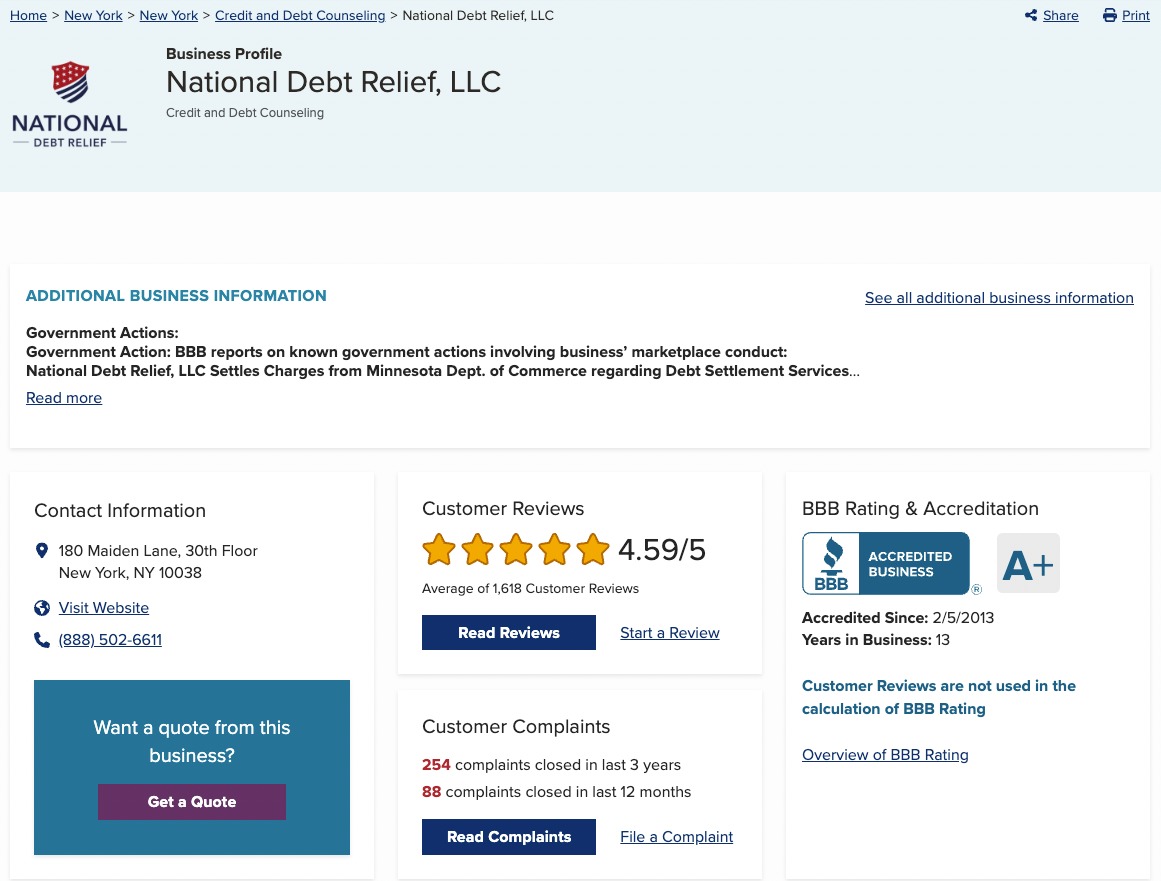Click the globe icon next to Visit Website
The width and height of the screenshot is (1161, 881).
click(x=42, y=607)
